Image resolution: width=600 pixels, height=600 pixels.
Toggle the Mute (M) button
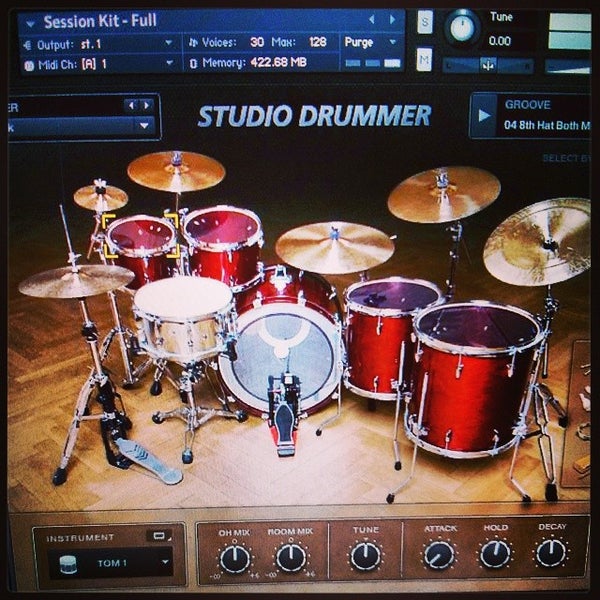click(x=425, y=59)
